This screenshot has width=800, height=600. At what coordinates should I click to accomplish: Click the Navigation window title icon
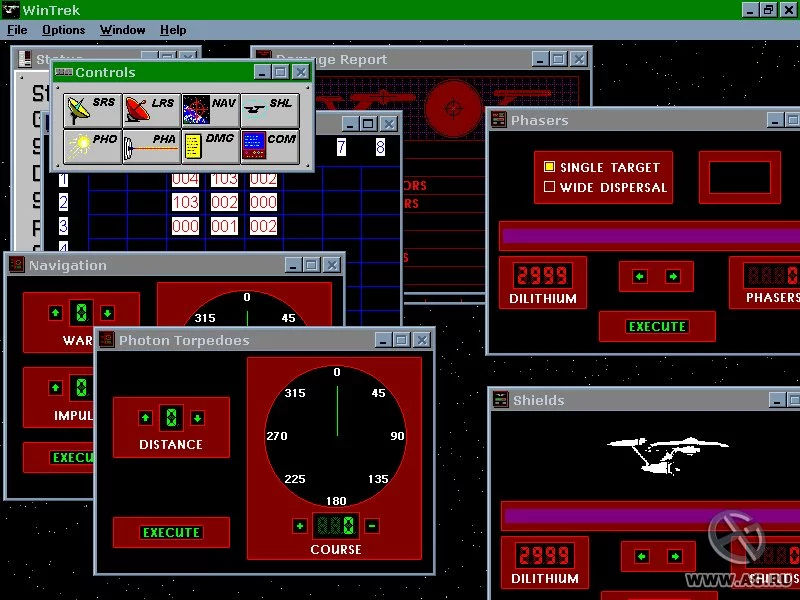tap(16, 264)
